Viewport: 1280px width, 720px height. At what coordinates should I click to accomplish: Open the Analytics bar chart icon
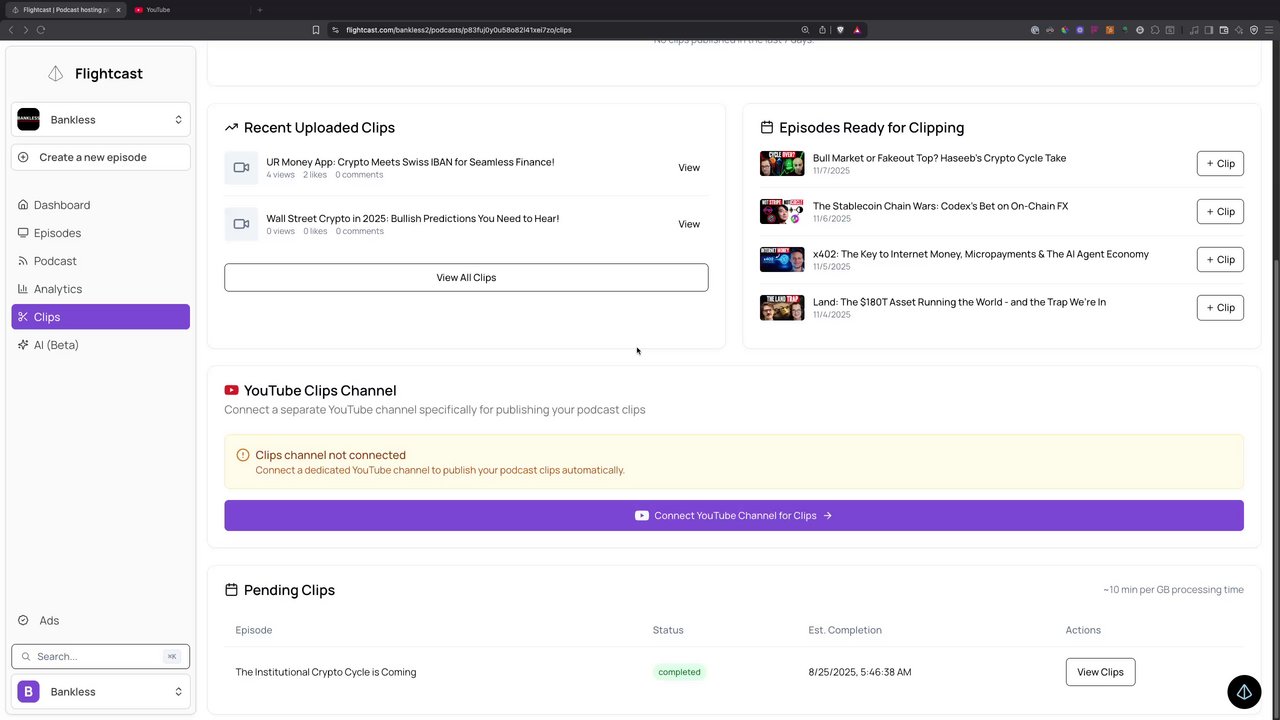23,289
